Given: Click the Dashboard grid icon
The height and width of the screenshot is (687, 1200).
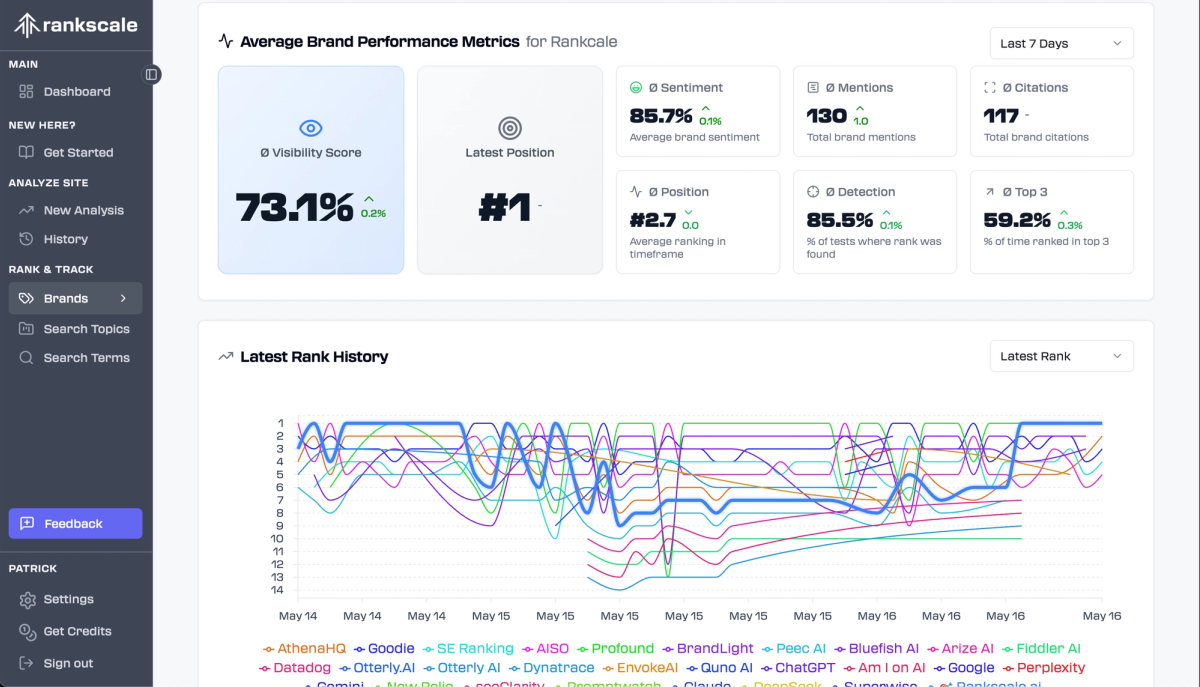Looking at the screenshot, I should pyautogui.click(x=27, y=92).
